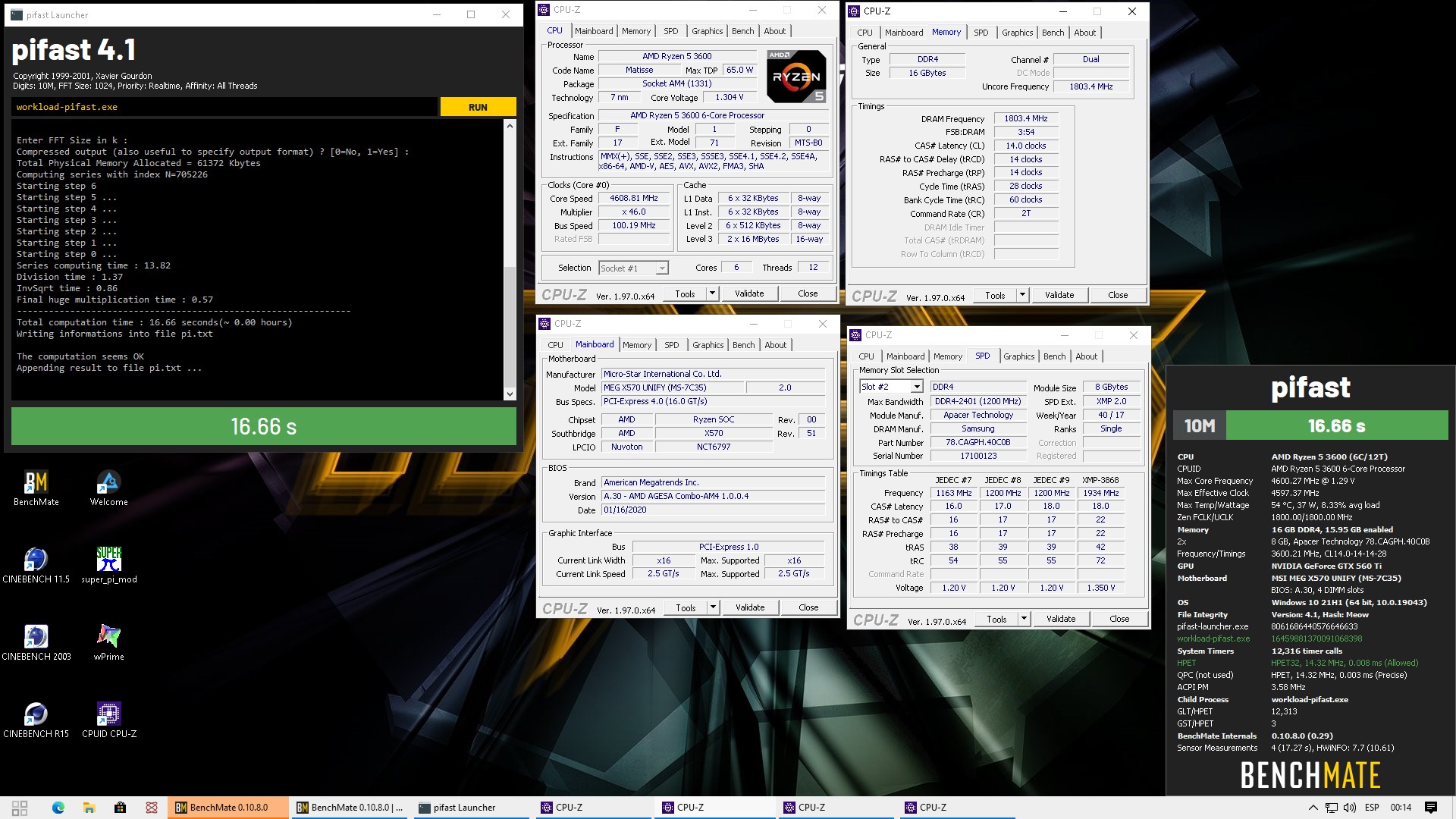Switch to pifast Launcher taskbar entry
Screen dimensions: 1456x819
tap(471, 808)
